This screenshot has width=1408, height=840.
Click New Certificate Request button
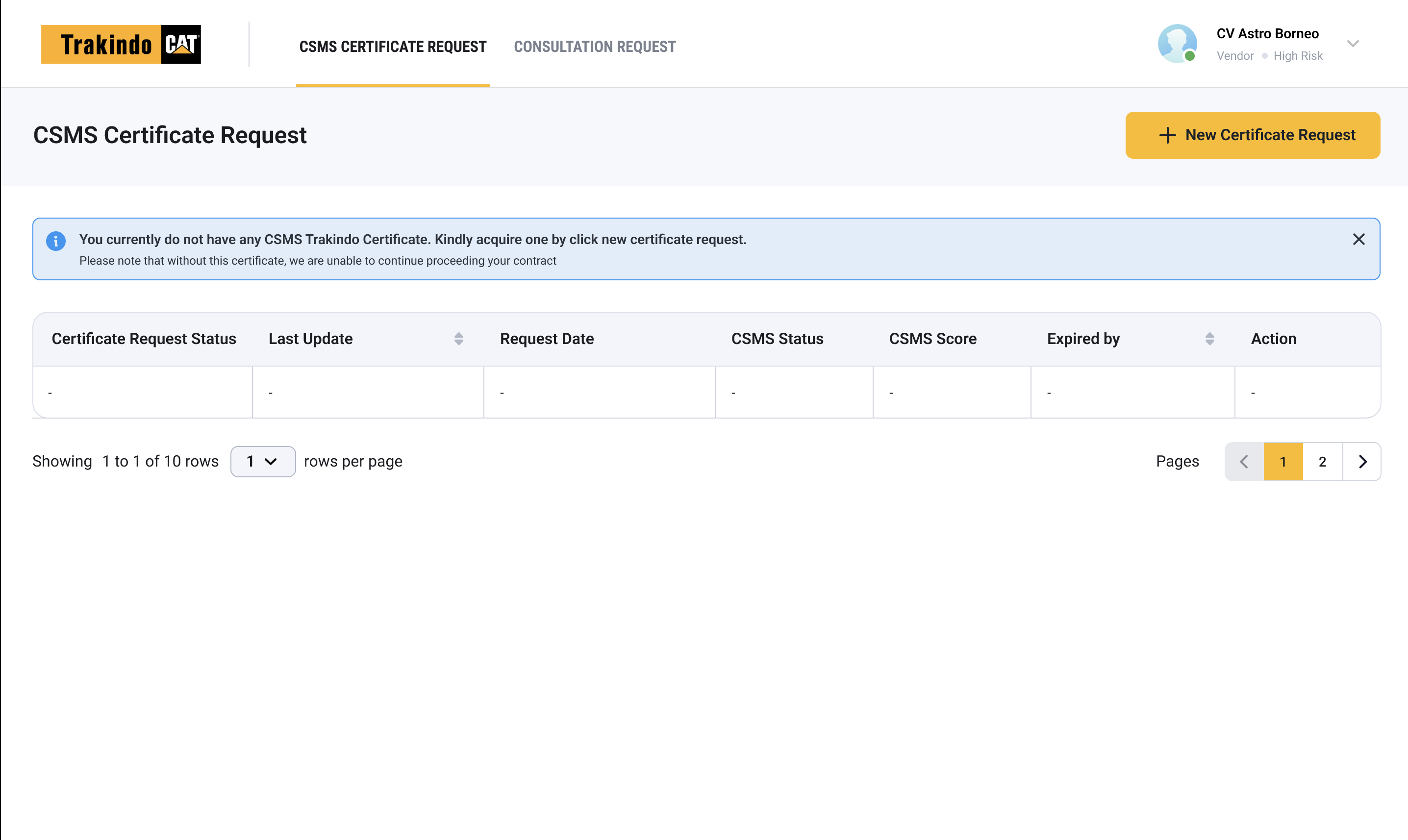[1252, 135]
